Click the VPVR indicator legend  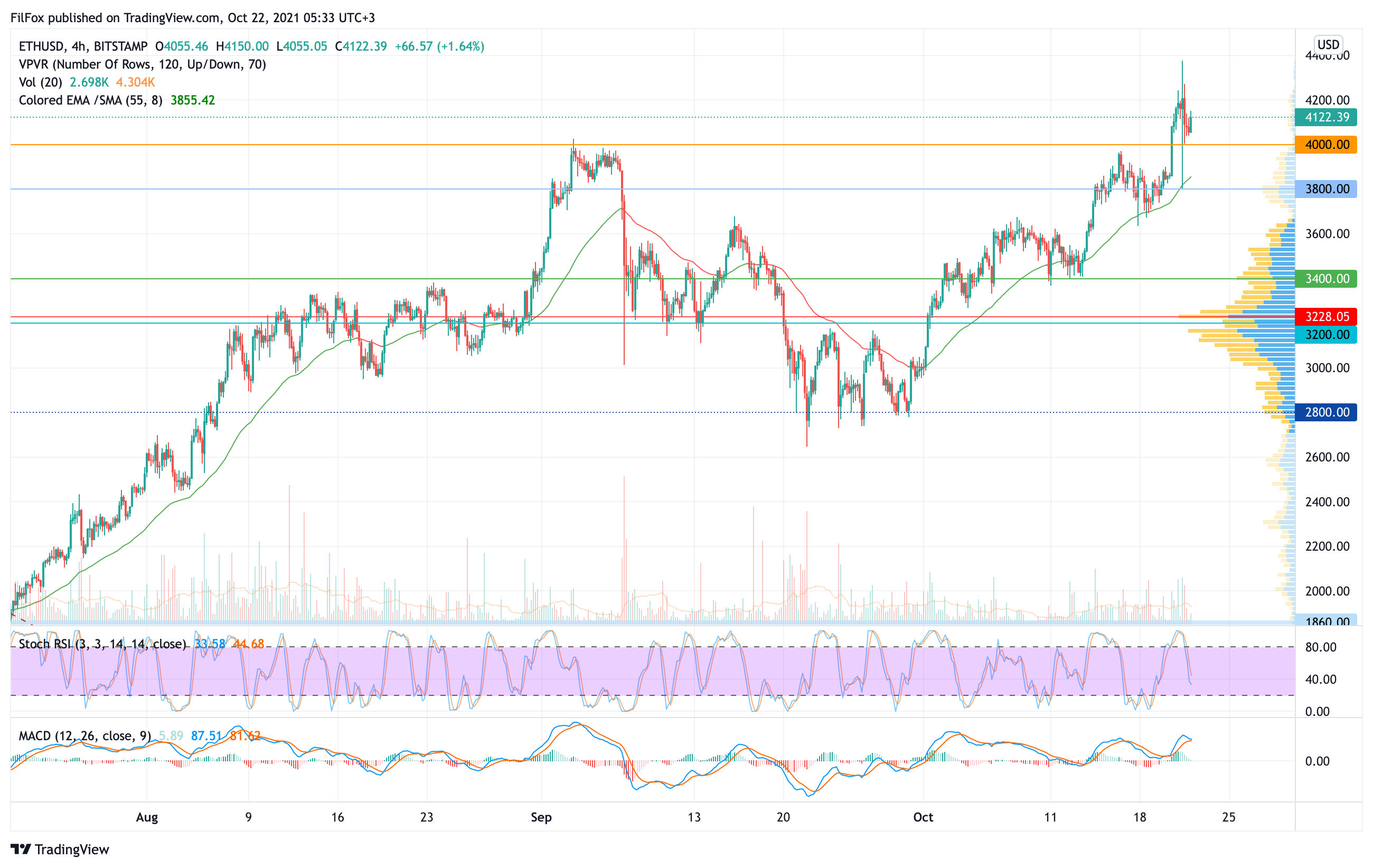pos(142,64)
